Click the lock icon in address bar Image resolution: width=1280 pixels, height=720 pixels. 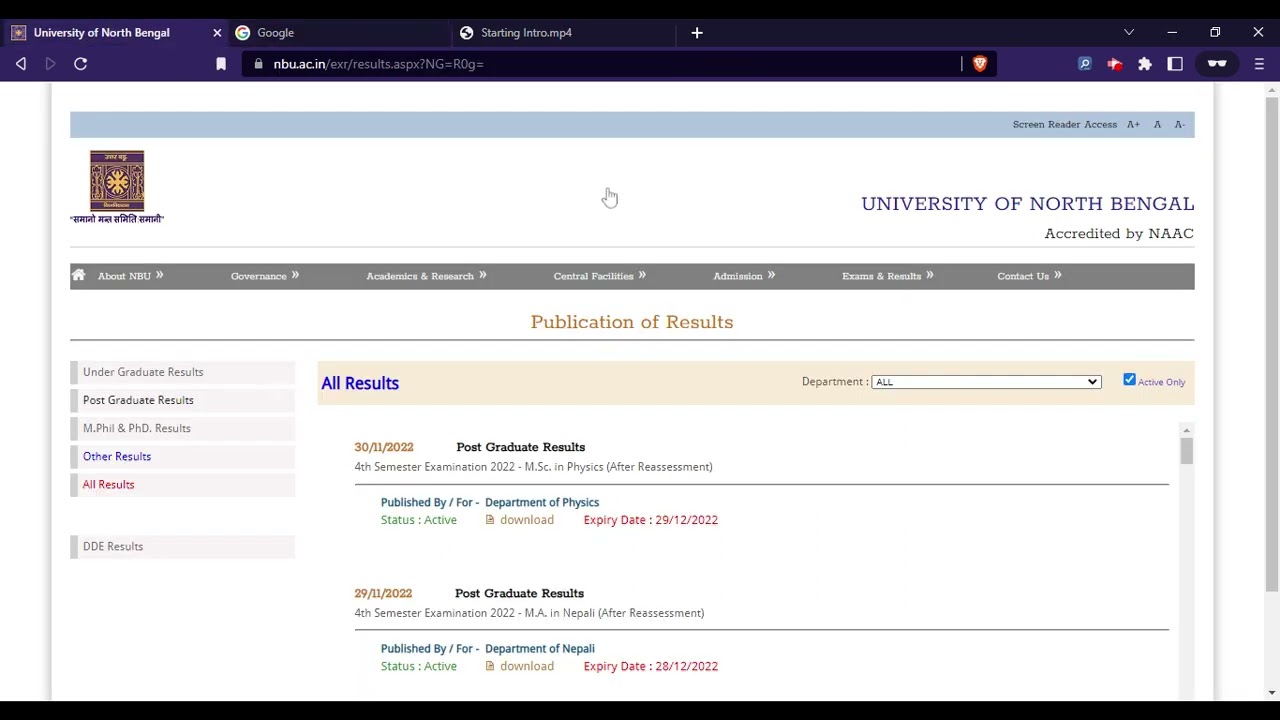tap(259, 64)
